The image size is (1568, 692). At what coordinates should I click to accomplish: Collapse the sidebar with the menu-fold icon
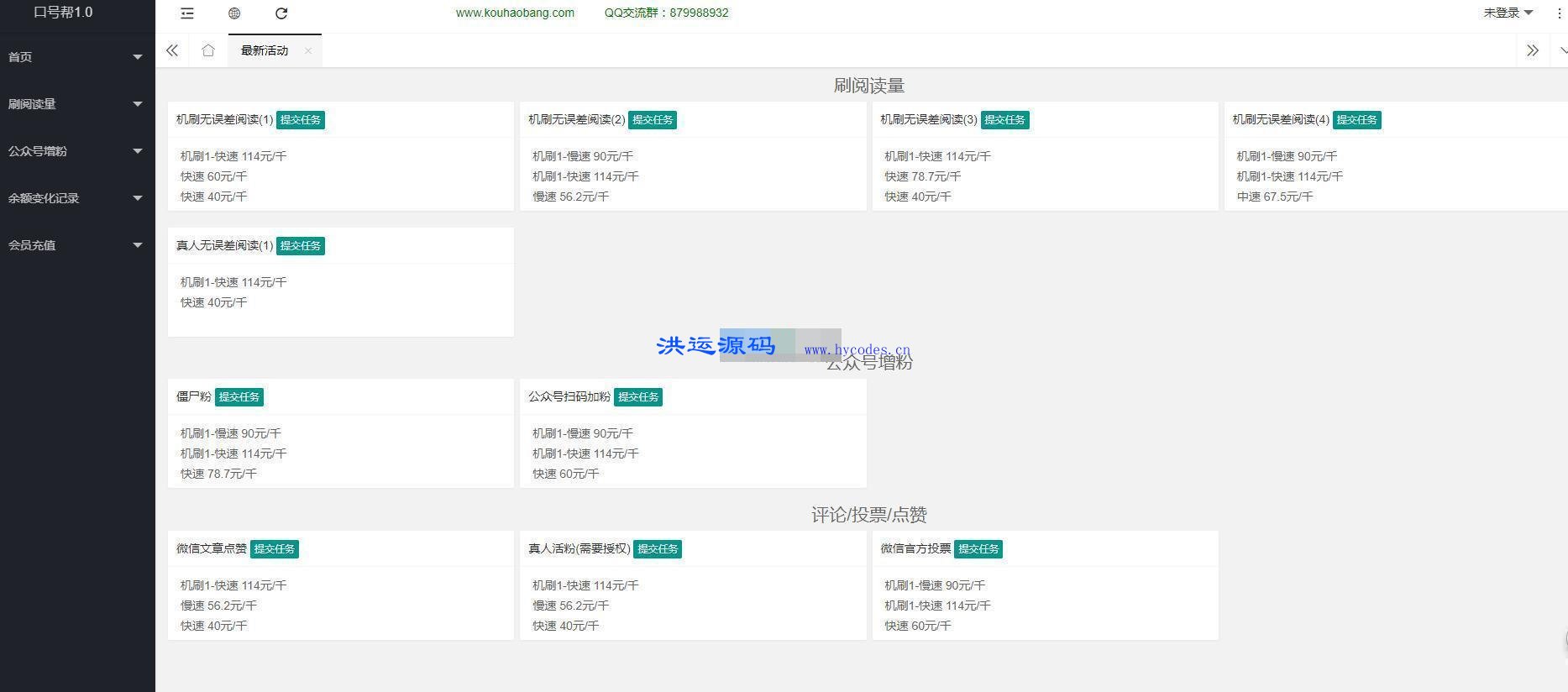click(187, 13)
